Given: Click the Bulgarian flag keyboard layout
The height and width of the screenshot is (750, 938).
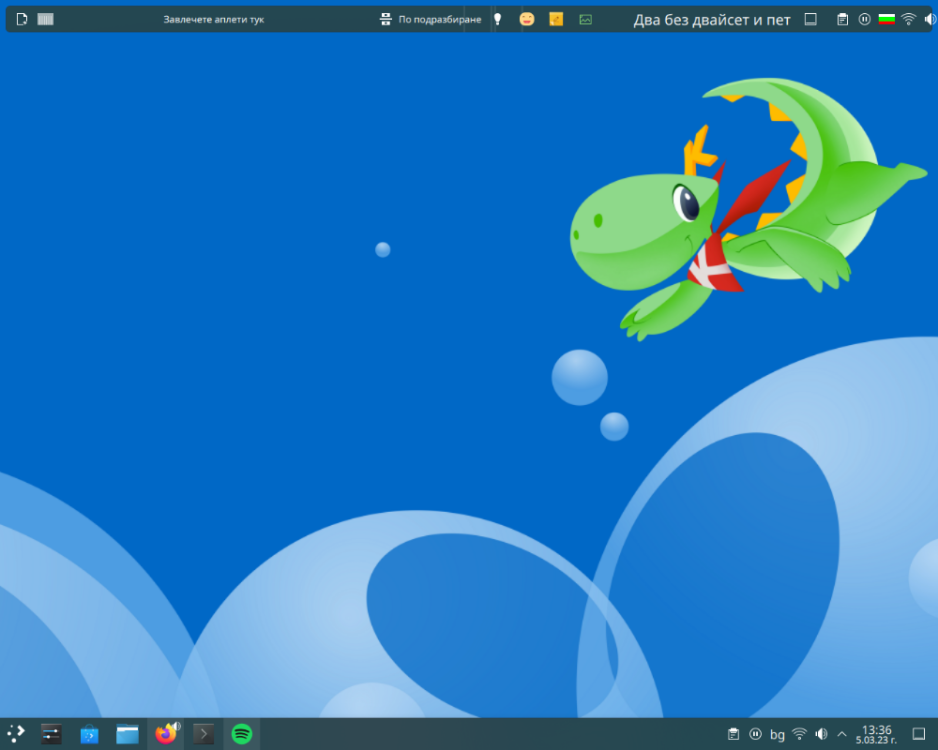Looking at the screenshot, I should 887,19.
